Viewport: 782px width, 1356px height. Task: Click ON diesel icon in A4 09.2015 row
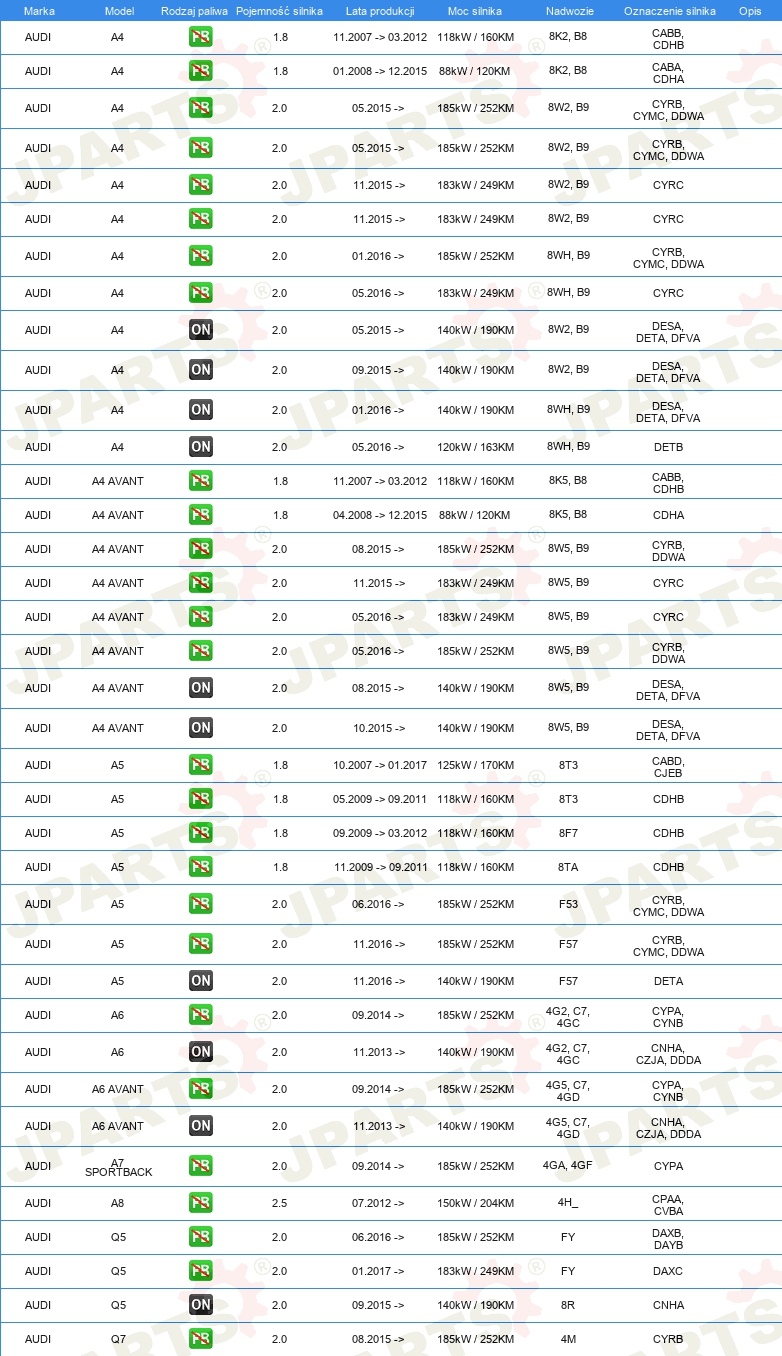[x=201, y=370]
